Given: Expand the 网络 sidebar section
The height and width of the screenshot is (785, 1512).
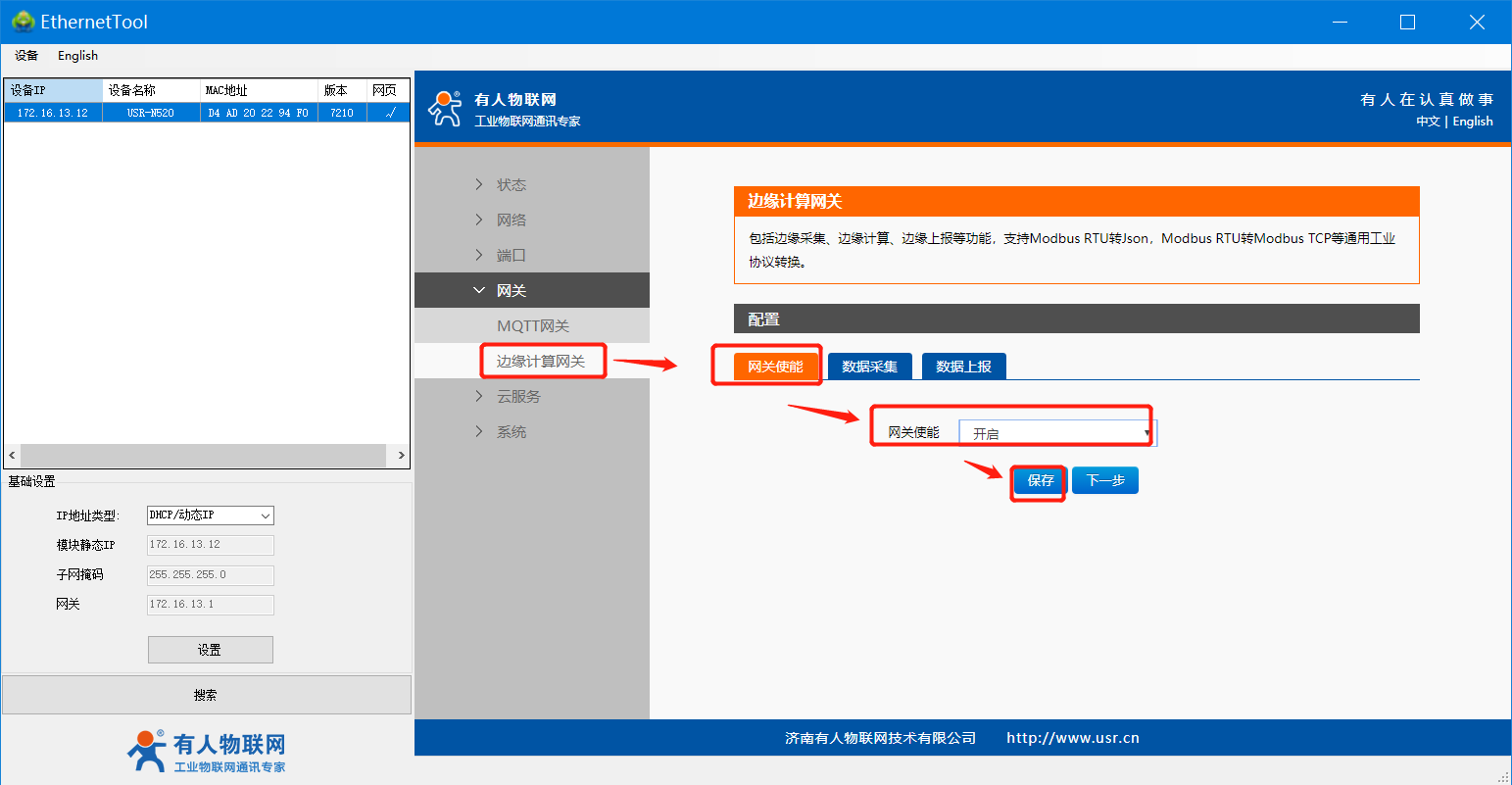Looking at the screenshot, I should (511, 221).
